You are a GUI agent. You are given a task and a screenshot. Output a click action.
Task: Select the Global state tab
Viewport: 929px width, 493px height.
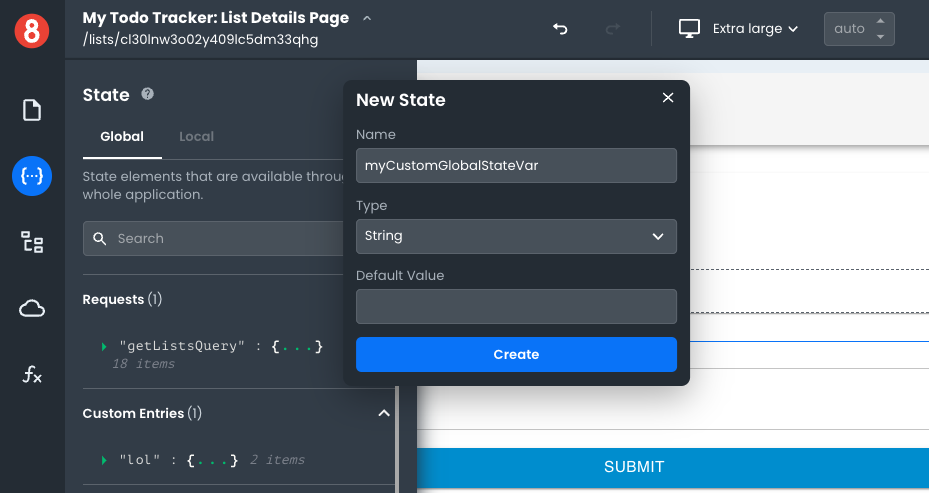(x=122, y=136)
